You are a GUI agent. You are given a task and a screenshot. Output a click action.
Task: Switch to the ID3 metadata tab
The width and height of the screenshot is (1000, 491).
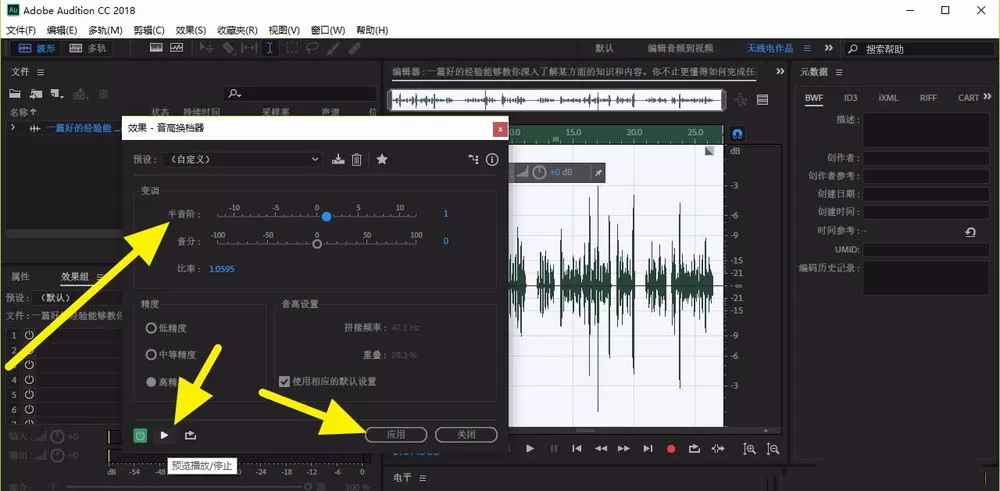(851, 98)
